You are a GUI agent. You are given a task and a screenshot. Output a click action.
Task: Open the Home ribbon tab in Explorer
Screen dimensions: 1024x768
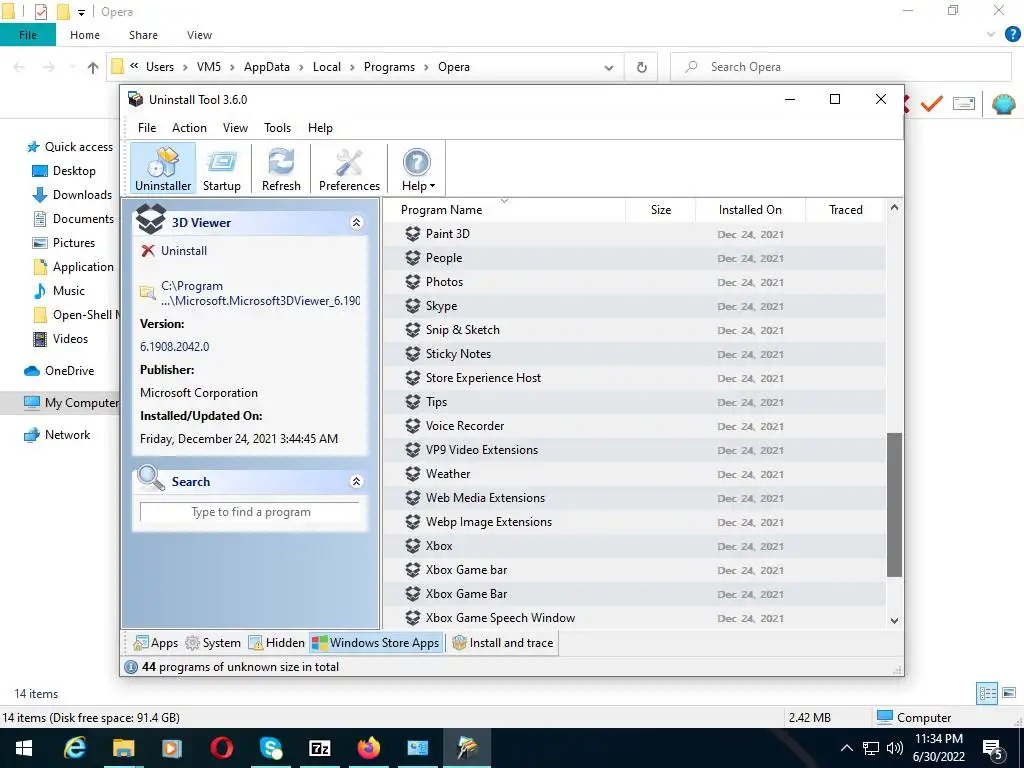85,35
